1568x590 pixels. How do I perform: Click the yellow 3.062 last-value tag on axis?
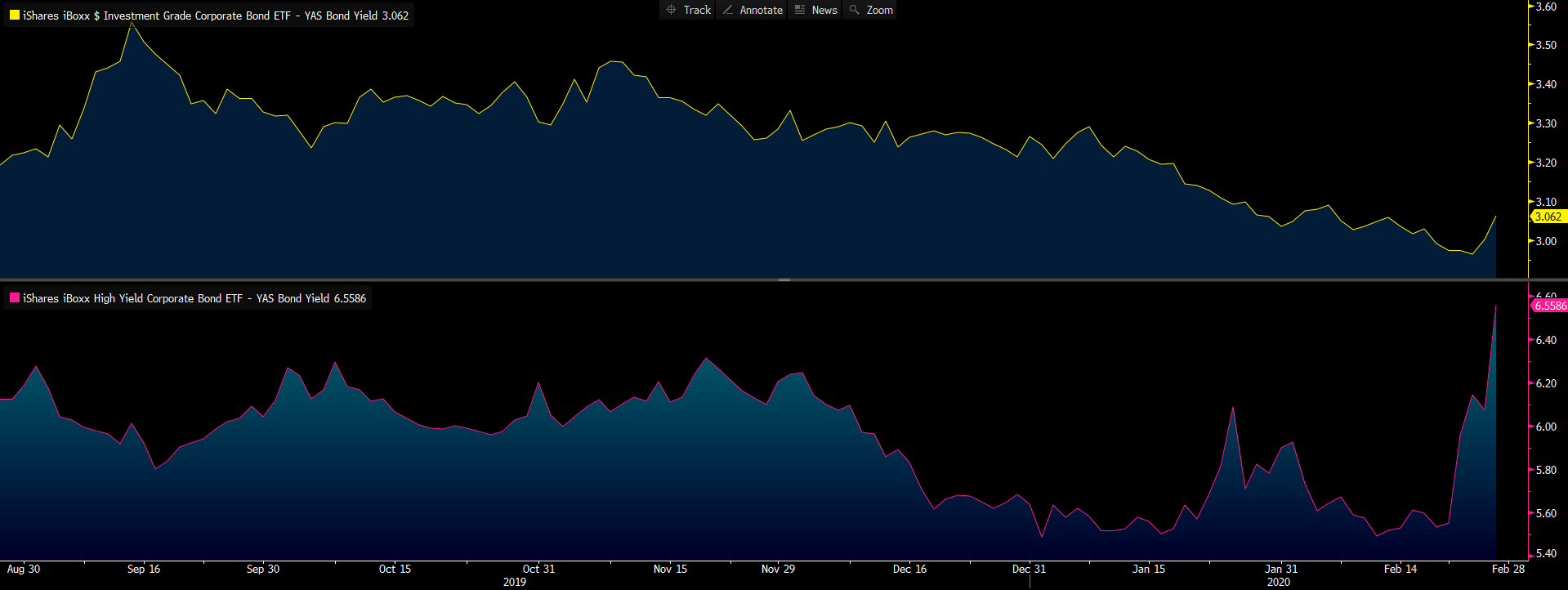coord(1548,217)
